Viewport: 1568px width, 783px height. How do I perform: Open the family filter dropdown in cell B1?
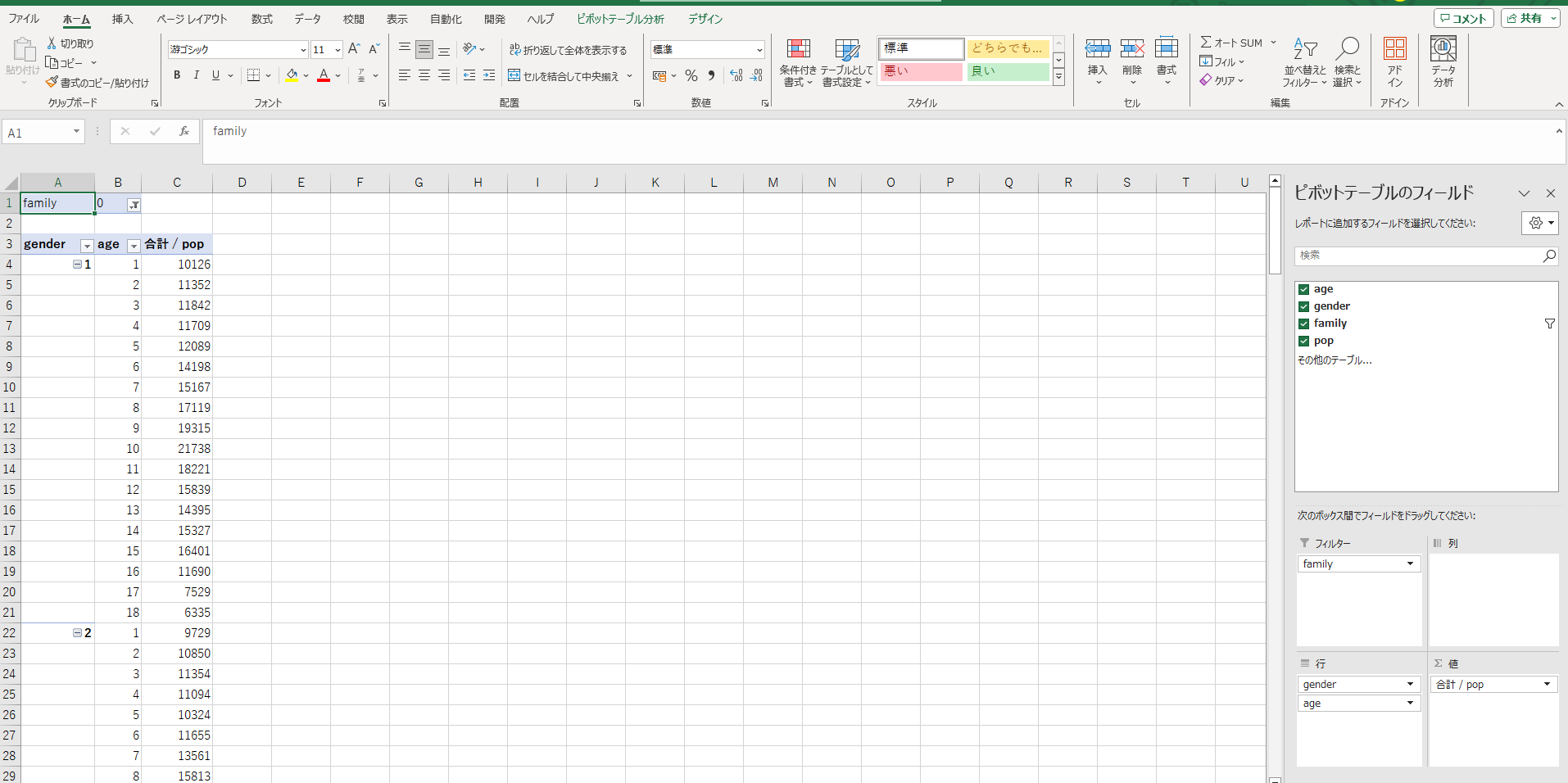(134, 205)
